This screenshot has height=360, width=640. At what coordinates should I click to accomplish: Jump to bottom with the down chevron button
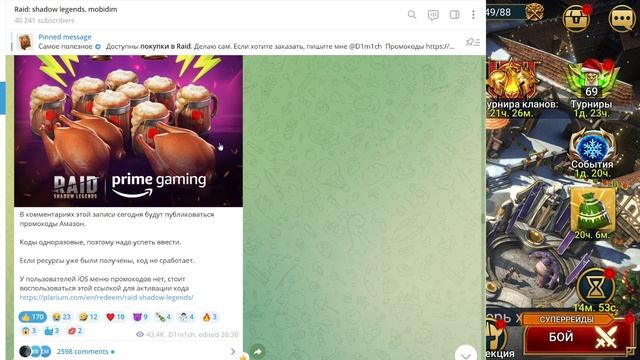466,354
